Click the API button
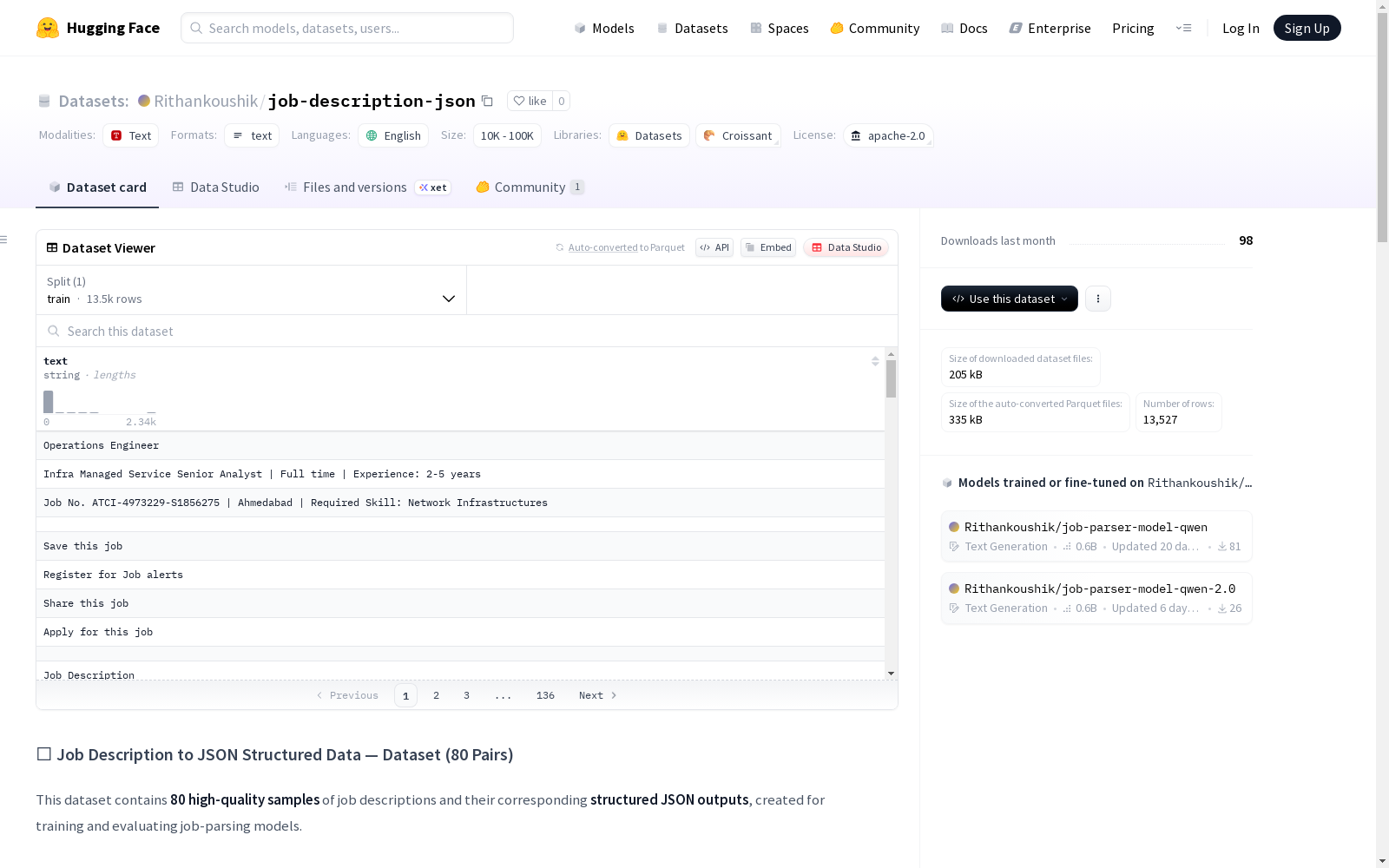This screenshot has width=1389, height=868. (714, 247)
